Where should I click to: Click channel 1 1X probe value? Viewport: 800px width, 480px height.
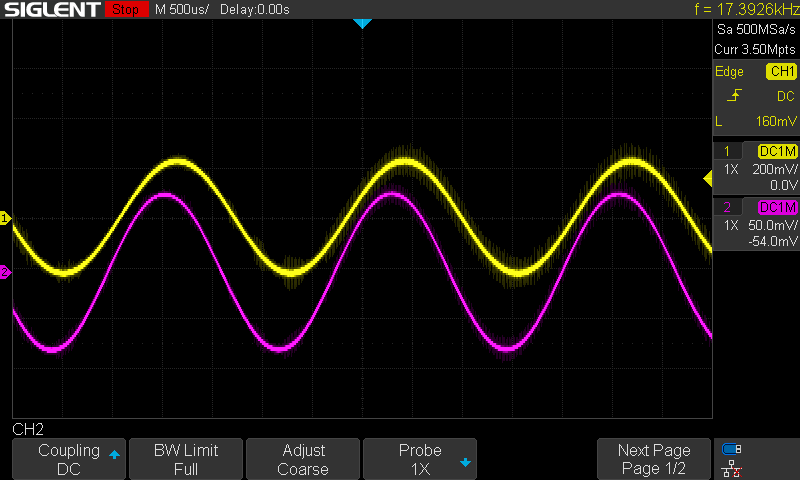point(731,169)
